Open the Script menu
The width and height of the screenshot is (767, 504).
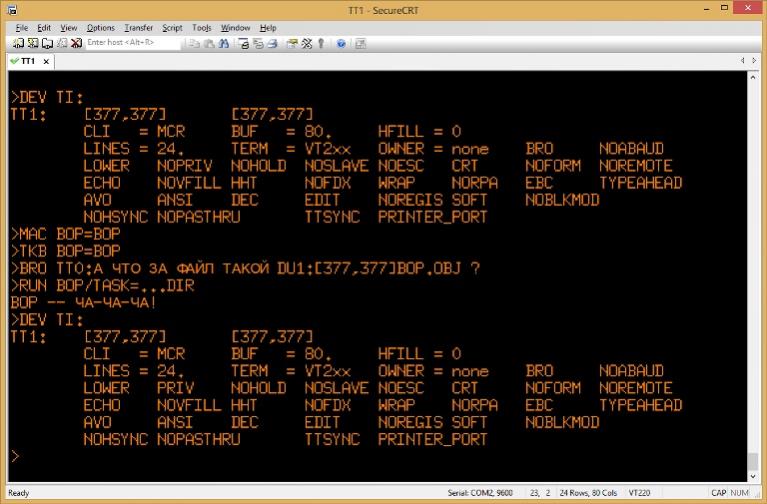(172, 28)
